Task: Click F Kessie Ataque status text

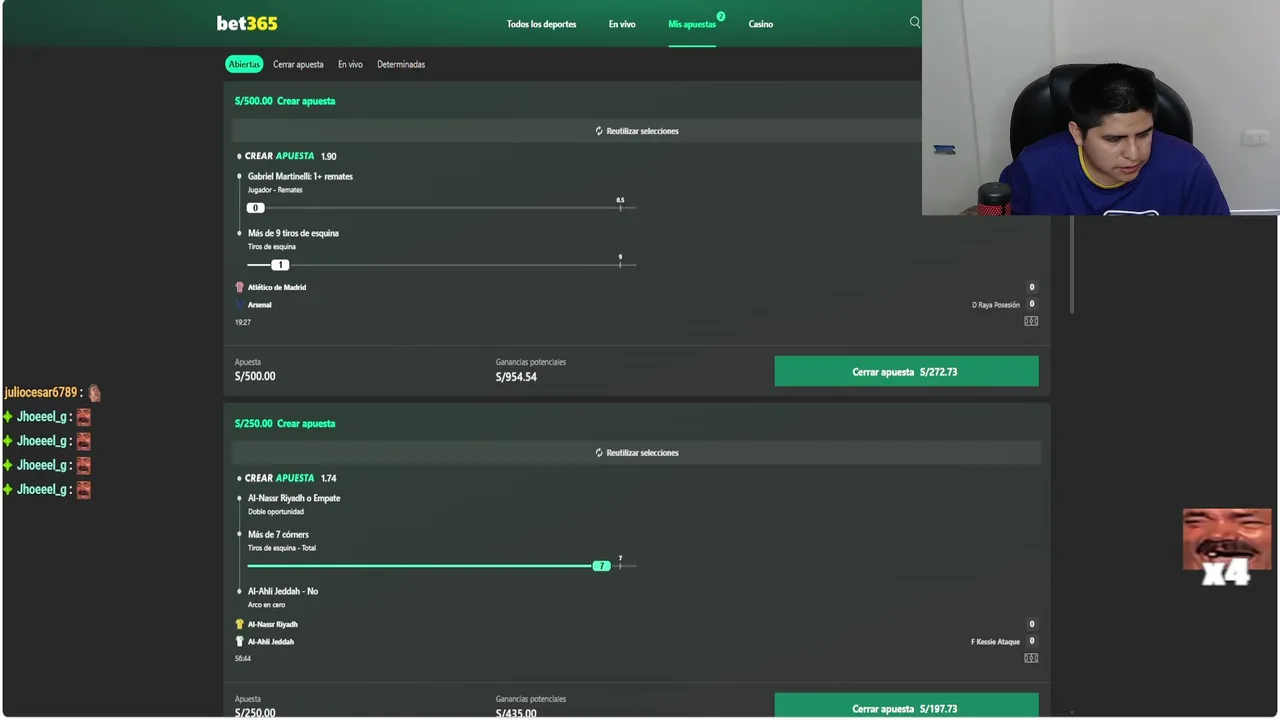Action: pyautogui.click(x=995, y=641)
